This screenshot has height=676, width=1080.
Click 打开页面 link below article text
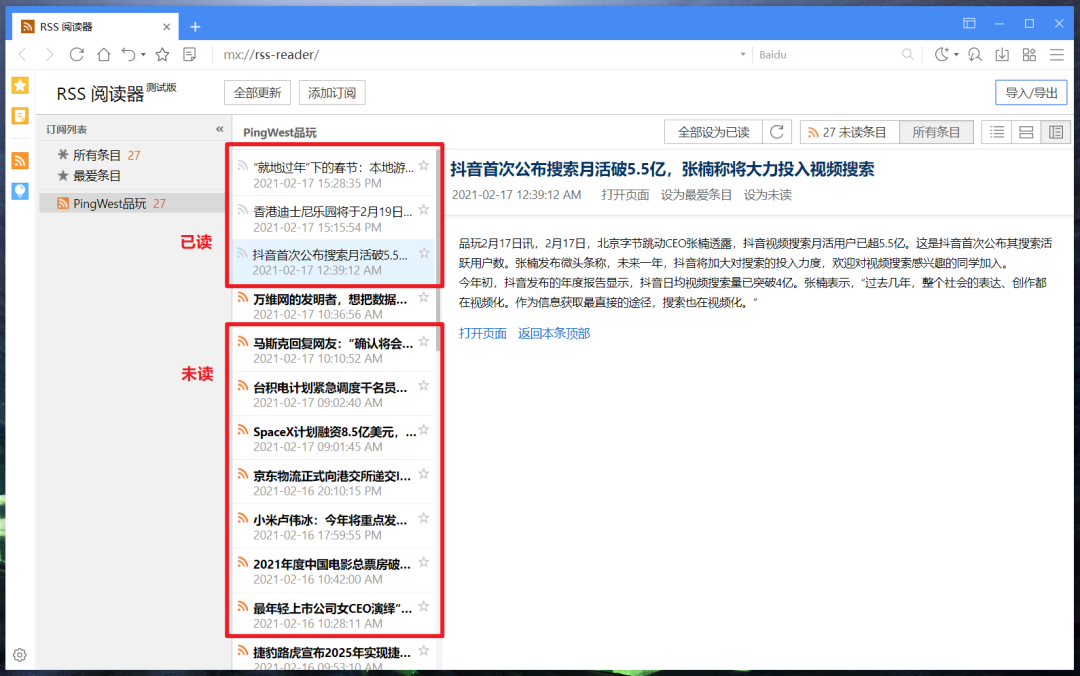pyautogui.click(x=482, y=334)
